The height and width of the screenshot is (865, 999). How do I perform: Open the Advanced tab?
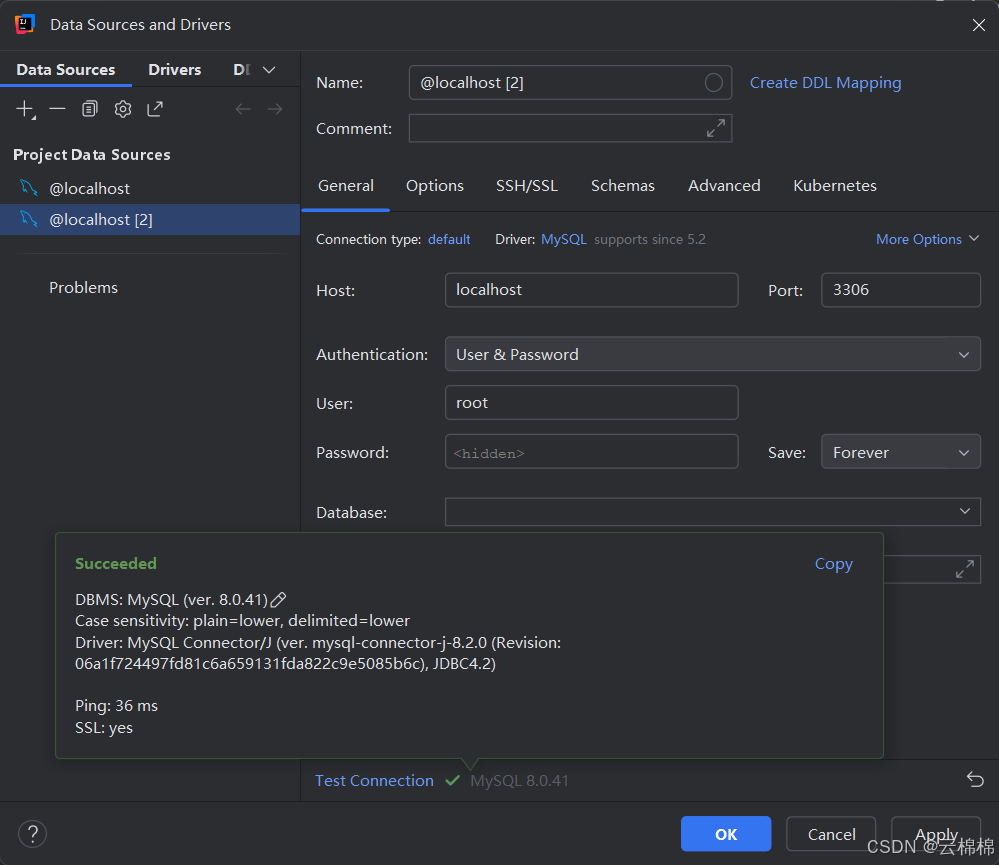pyautogui.click(x=724, y=185)
